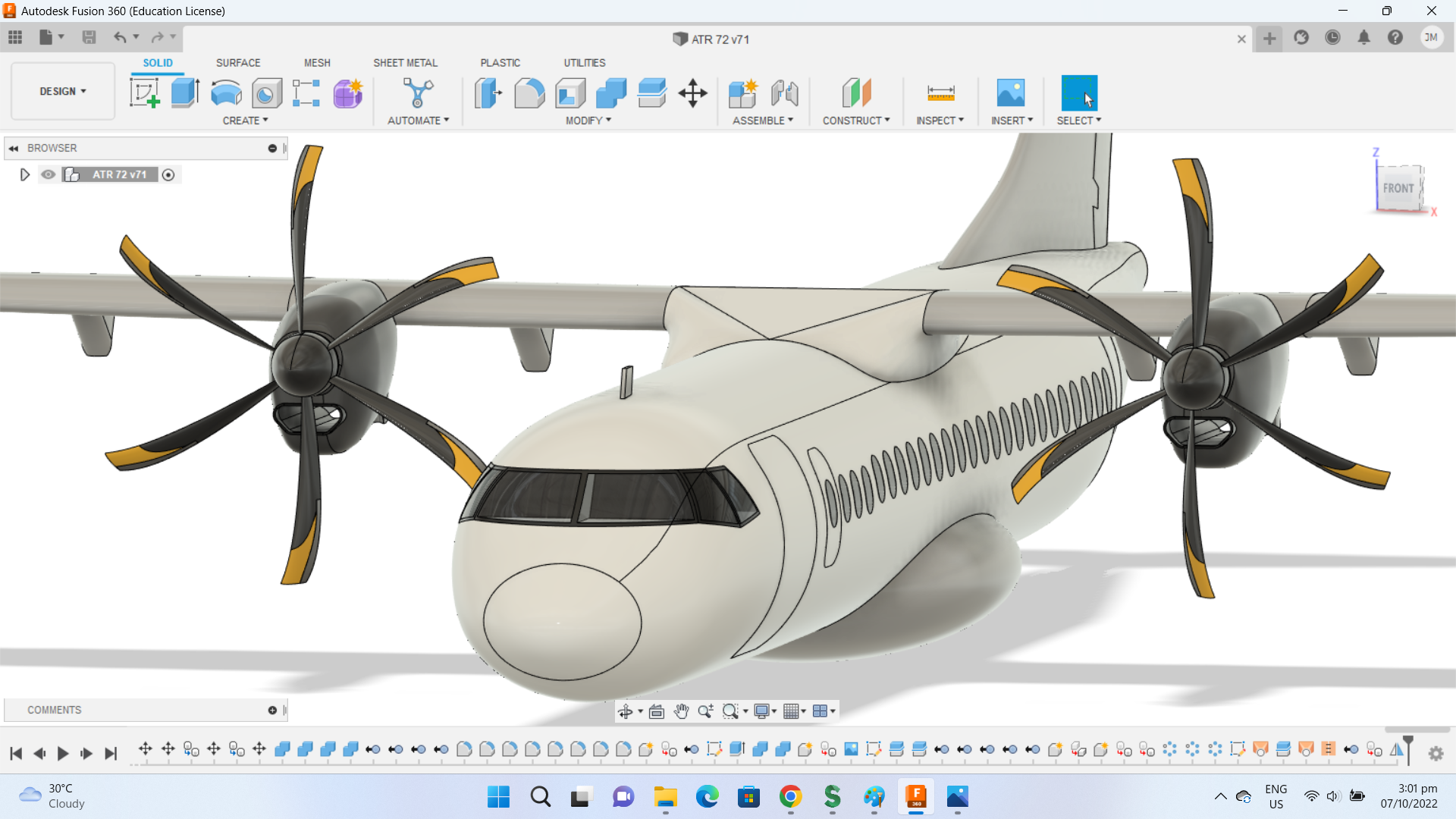Collapse the Browser panel with its round toggle

[272, 149]
